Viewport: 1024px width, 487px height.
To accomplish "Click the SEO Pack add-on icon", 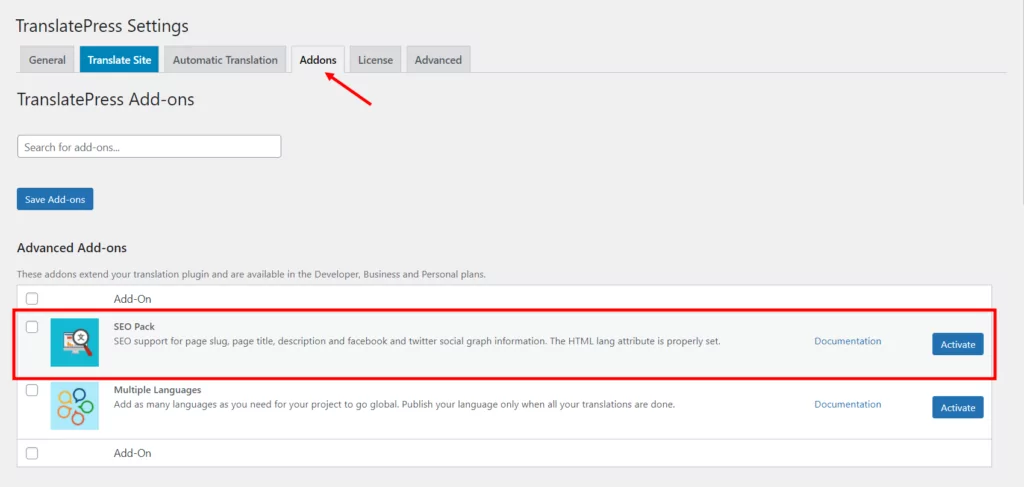I will [75, 342].
